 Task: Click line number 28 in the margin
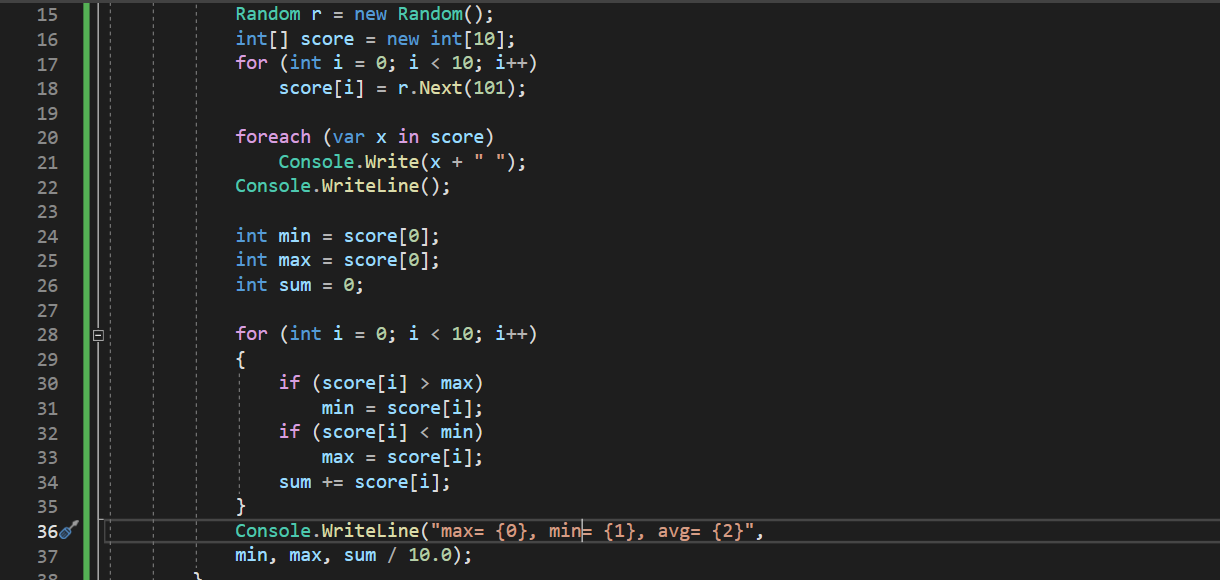point(47,334)
